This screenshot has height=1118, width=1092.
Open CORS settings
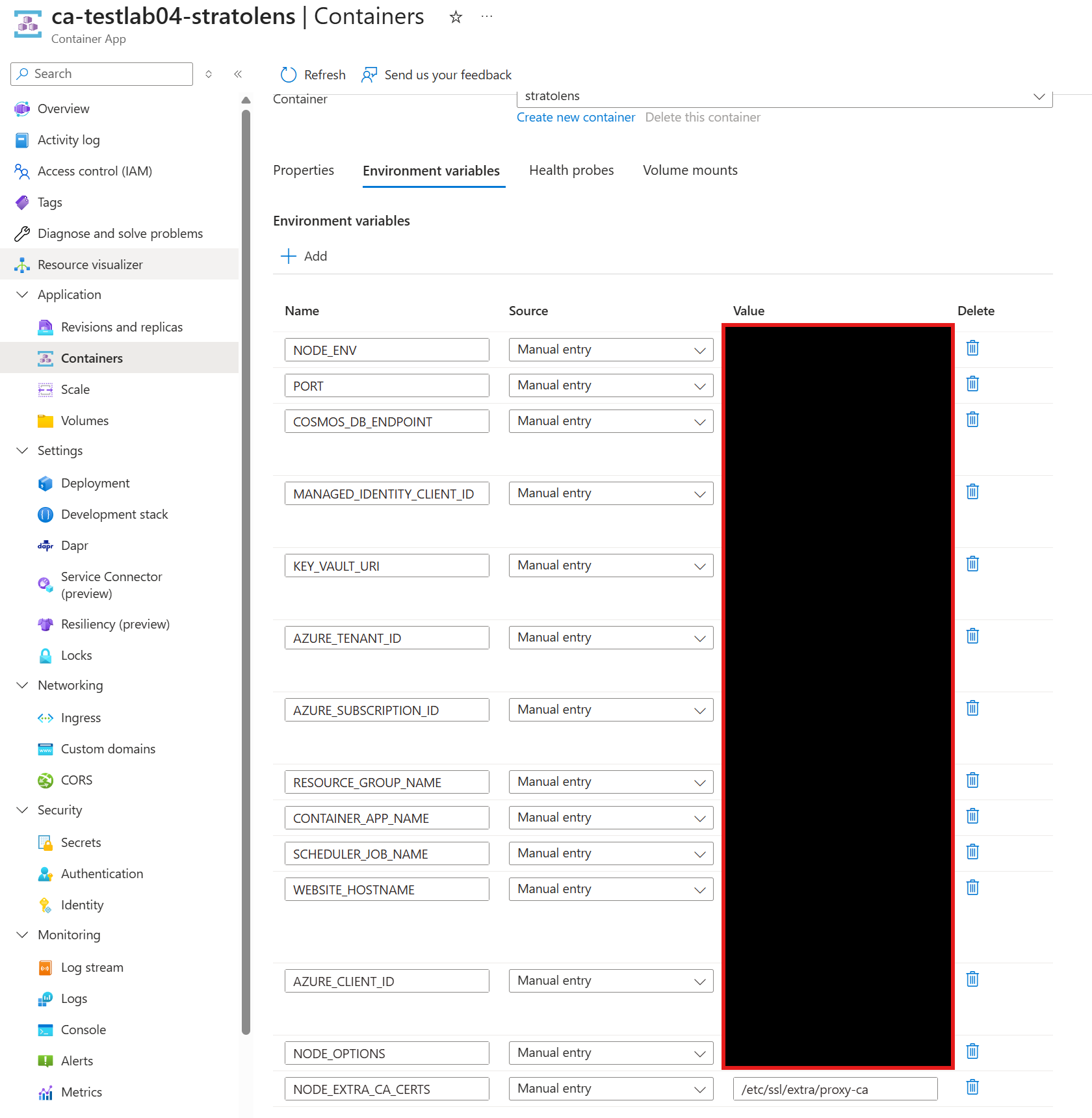(76, 780)
